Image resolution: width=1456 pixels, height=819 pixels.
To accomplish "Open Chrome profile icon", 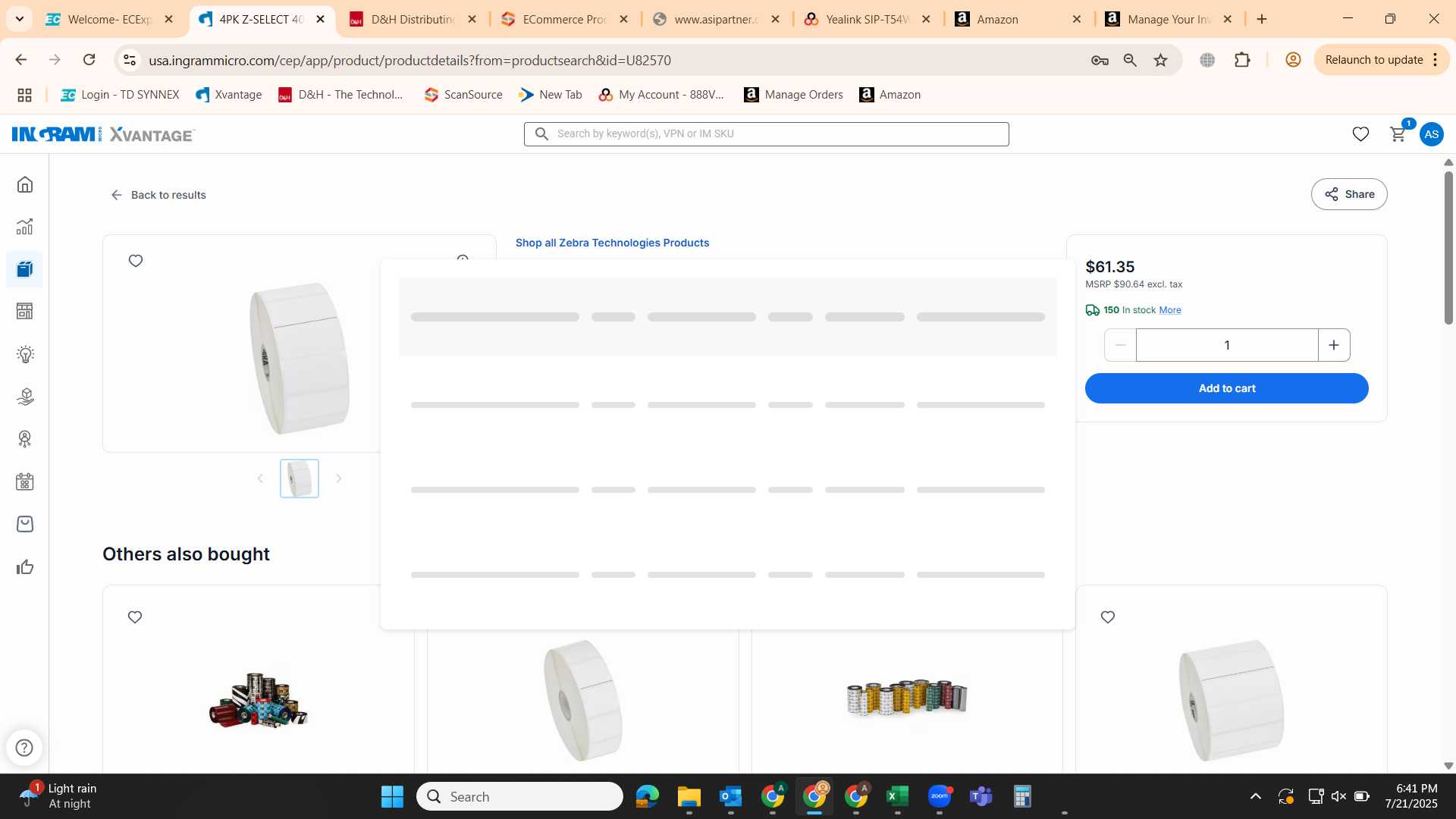I will pyautogui.click(x=1293, y=60).
